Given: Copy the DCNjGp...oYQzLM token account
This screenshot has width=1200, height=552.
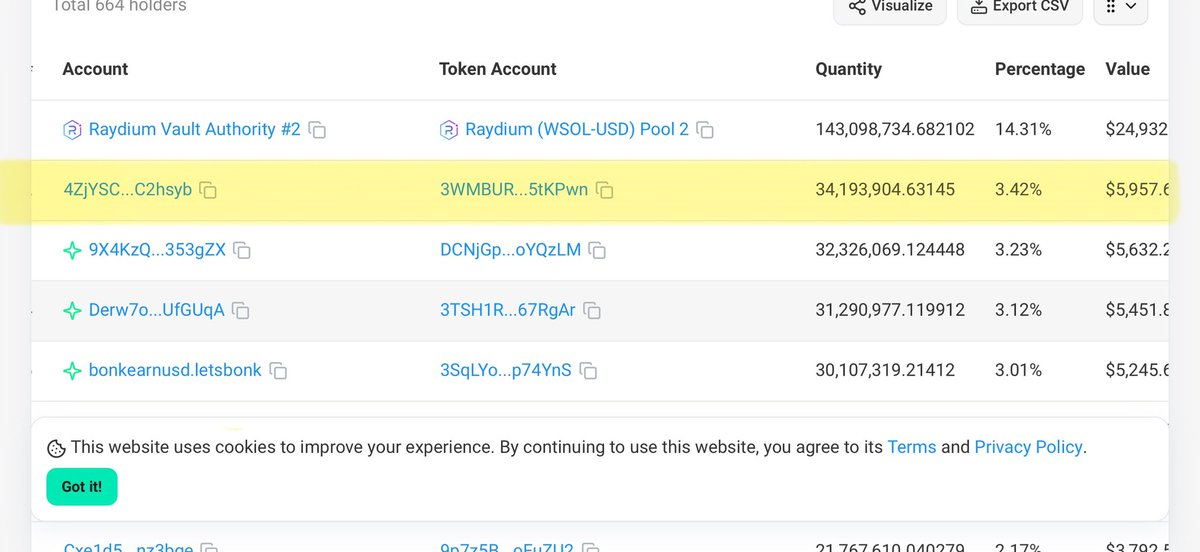Looking at the screenshot, I should 597,251.
